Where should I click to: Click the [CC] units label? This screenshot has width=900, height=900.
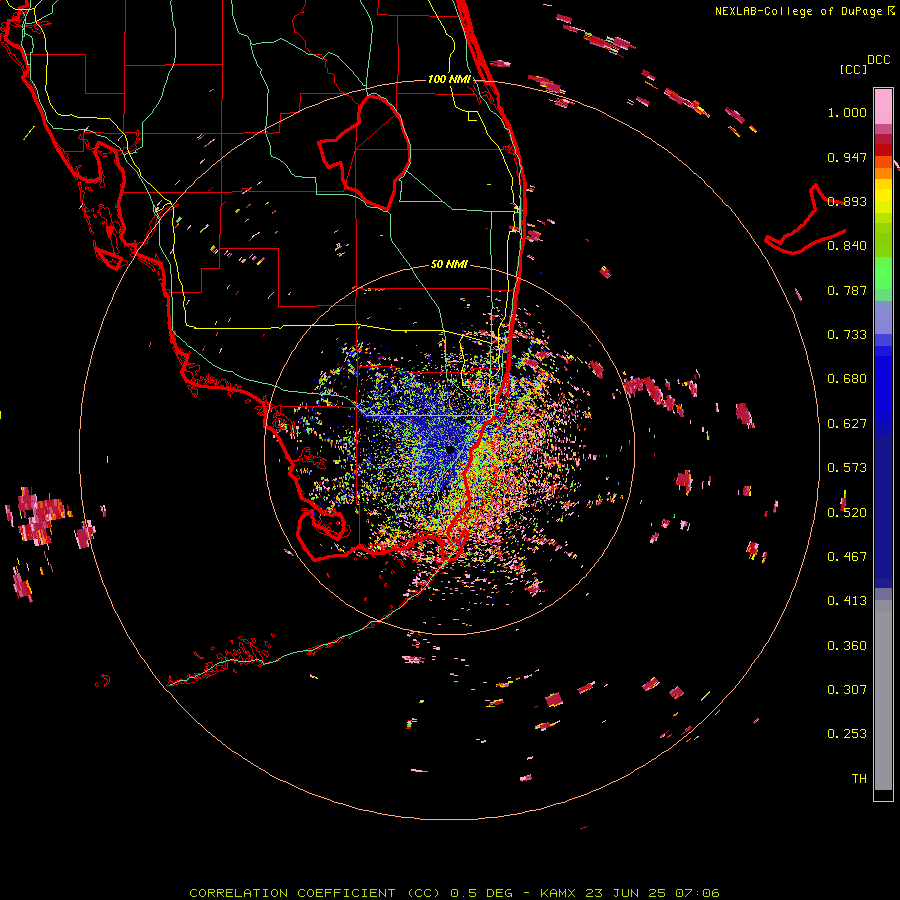853,69
